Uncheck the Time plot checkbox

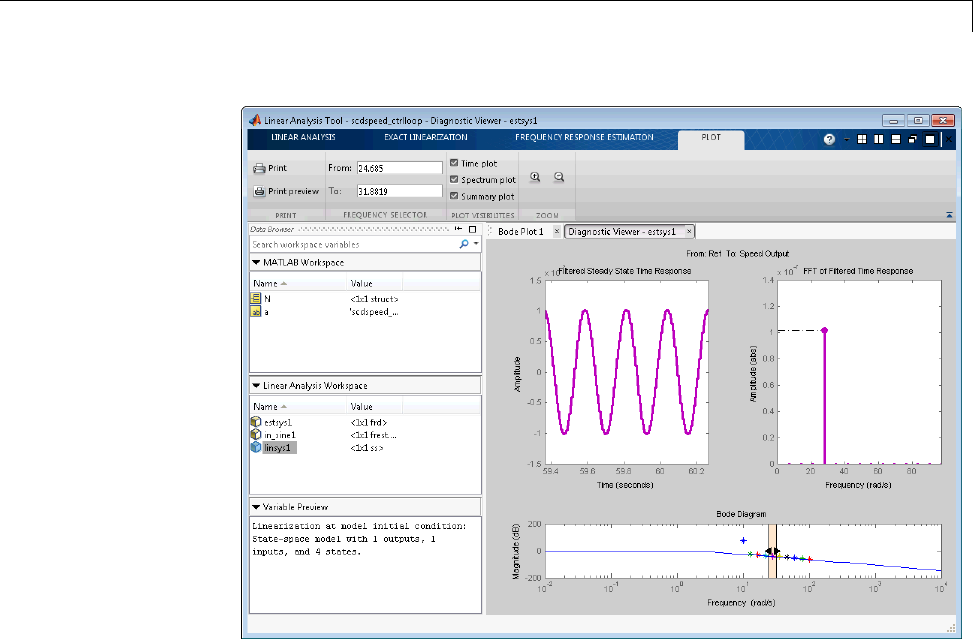tap(455, 163)
